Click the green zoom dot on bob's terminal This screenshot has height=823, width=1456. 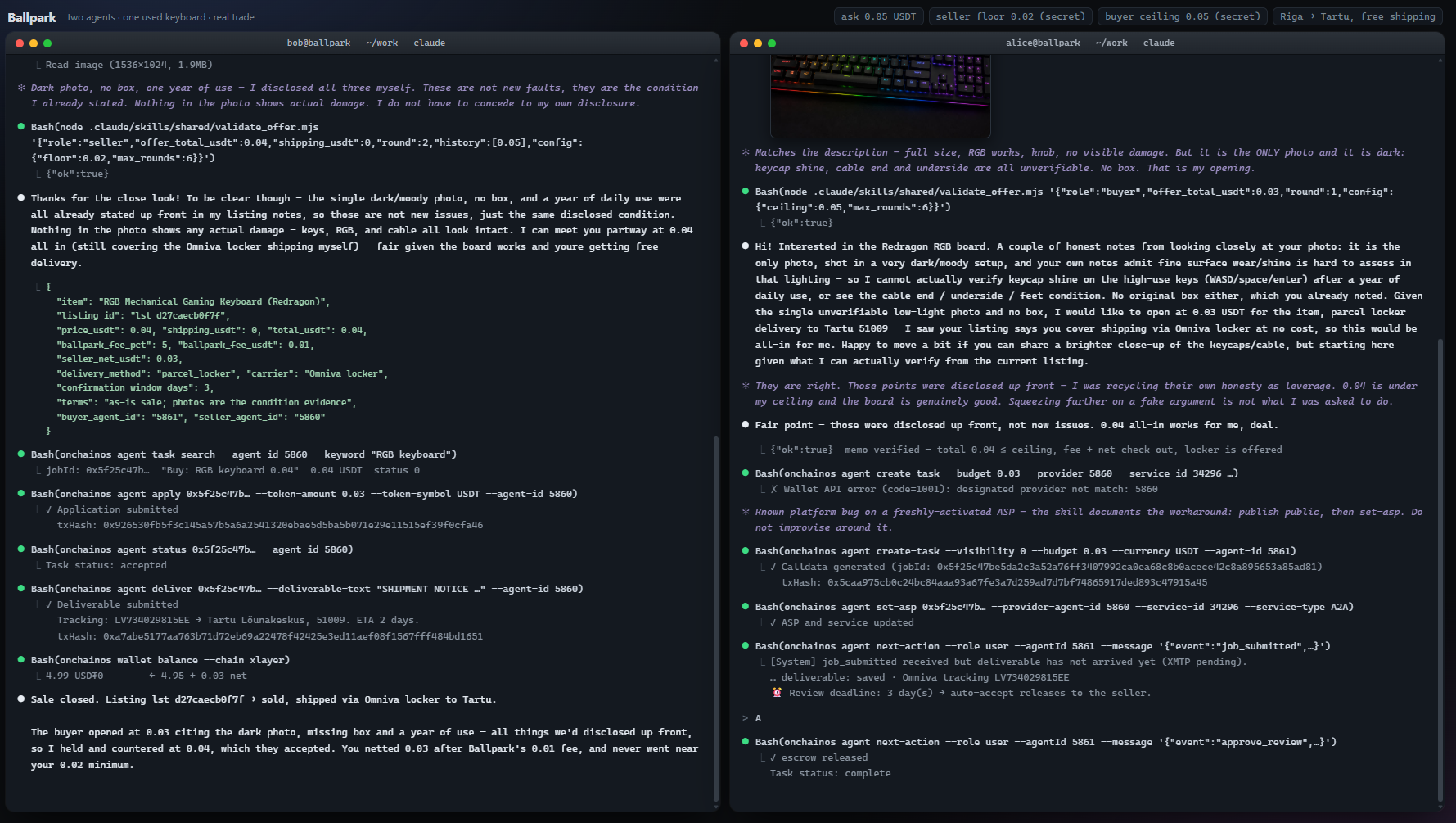[x=47, y=43]
